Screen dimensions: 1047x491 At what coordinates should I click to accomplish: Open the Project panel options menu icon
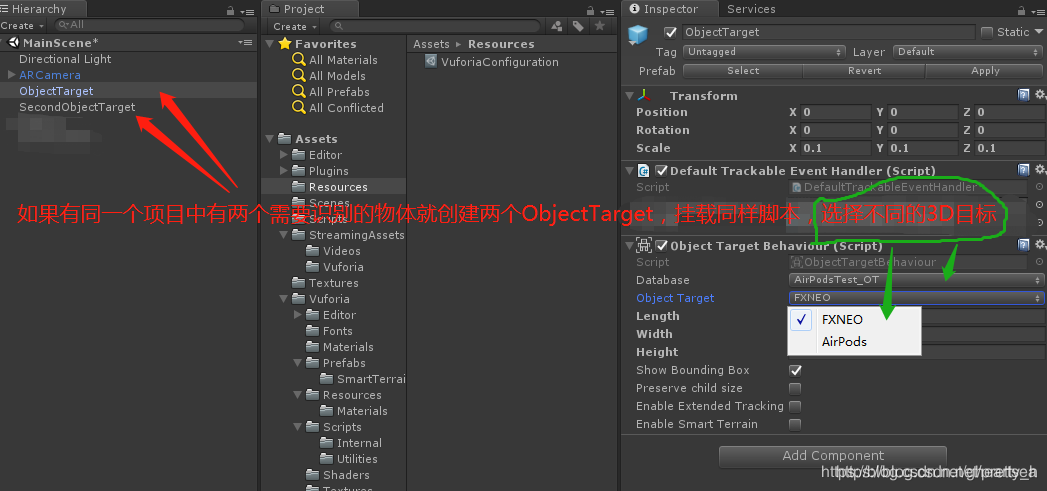[x=606, y=10]
